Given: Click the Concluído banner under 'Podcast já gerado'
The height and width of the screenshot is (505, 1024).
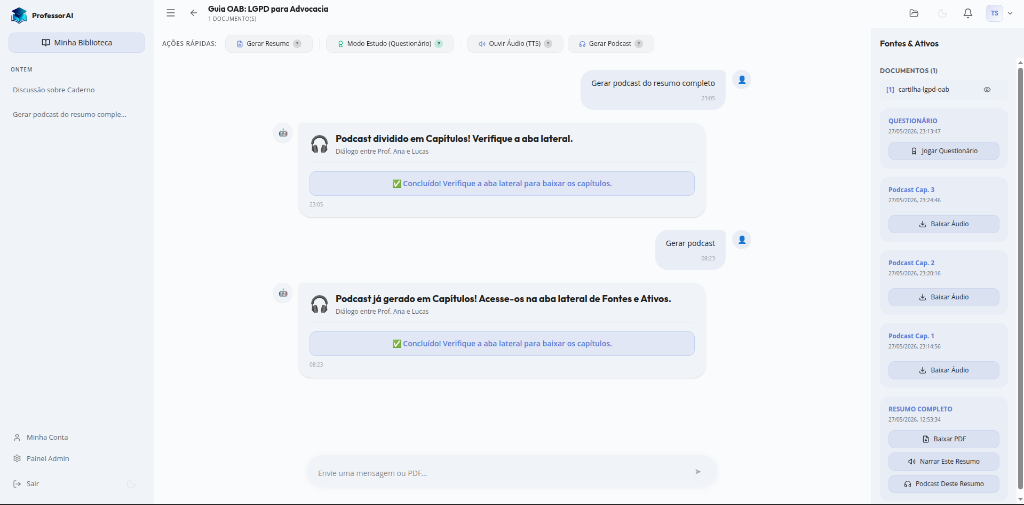Looking at the screenshot, I should tap(502, 344).
